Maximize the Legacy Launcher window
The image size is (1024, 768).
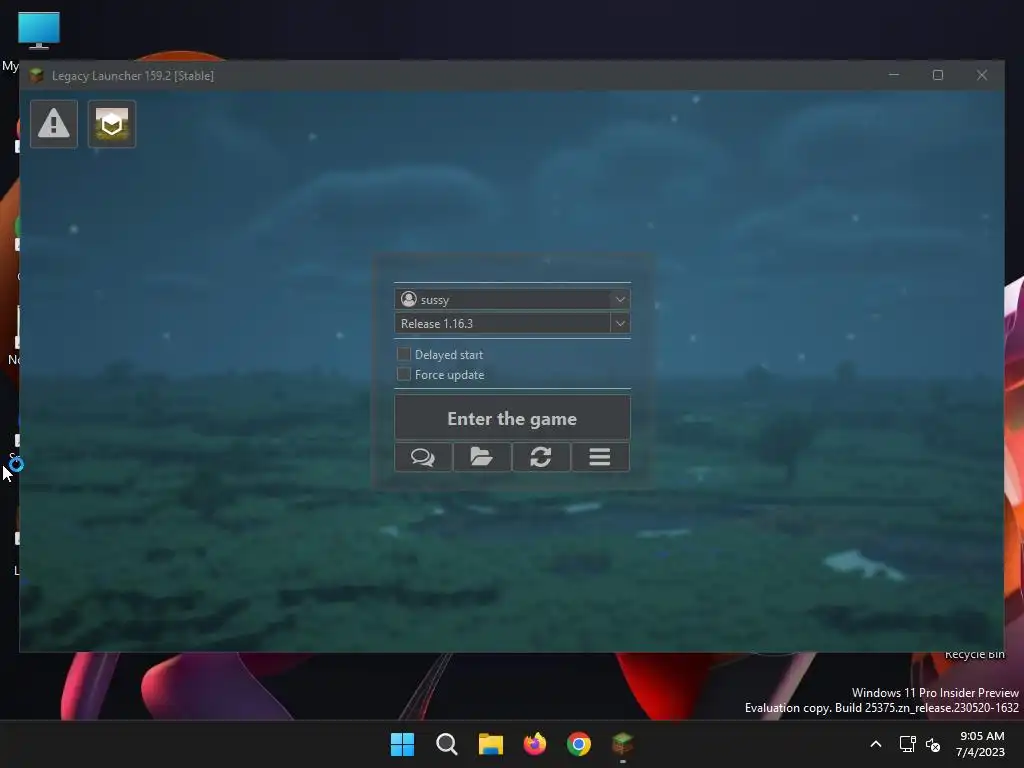point(938,75)
